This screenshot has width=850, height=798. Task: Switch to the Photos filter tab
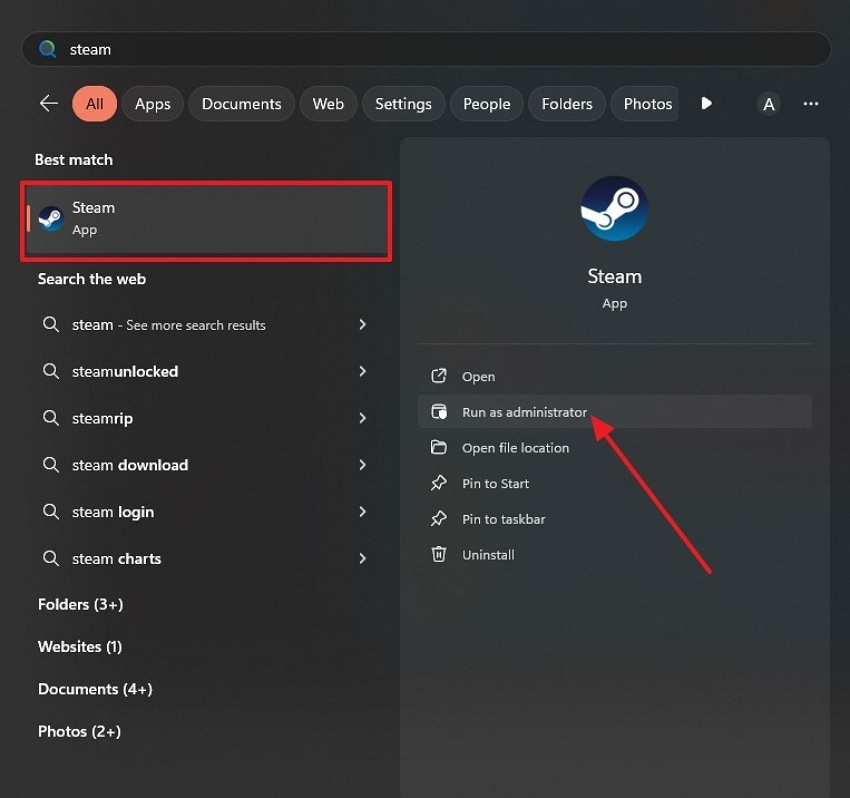tap(645, 104)
